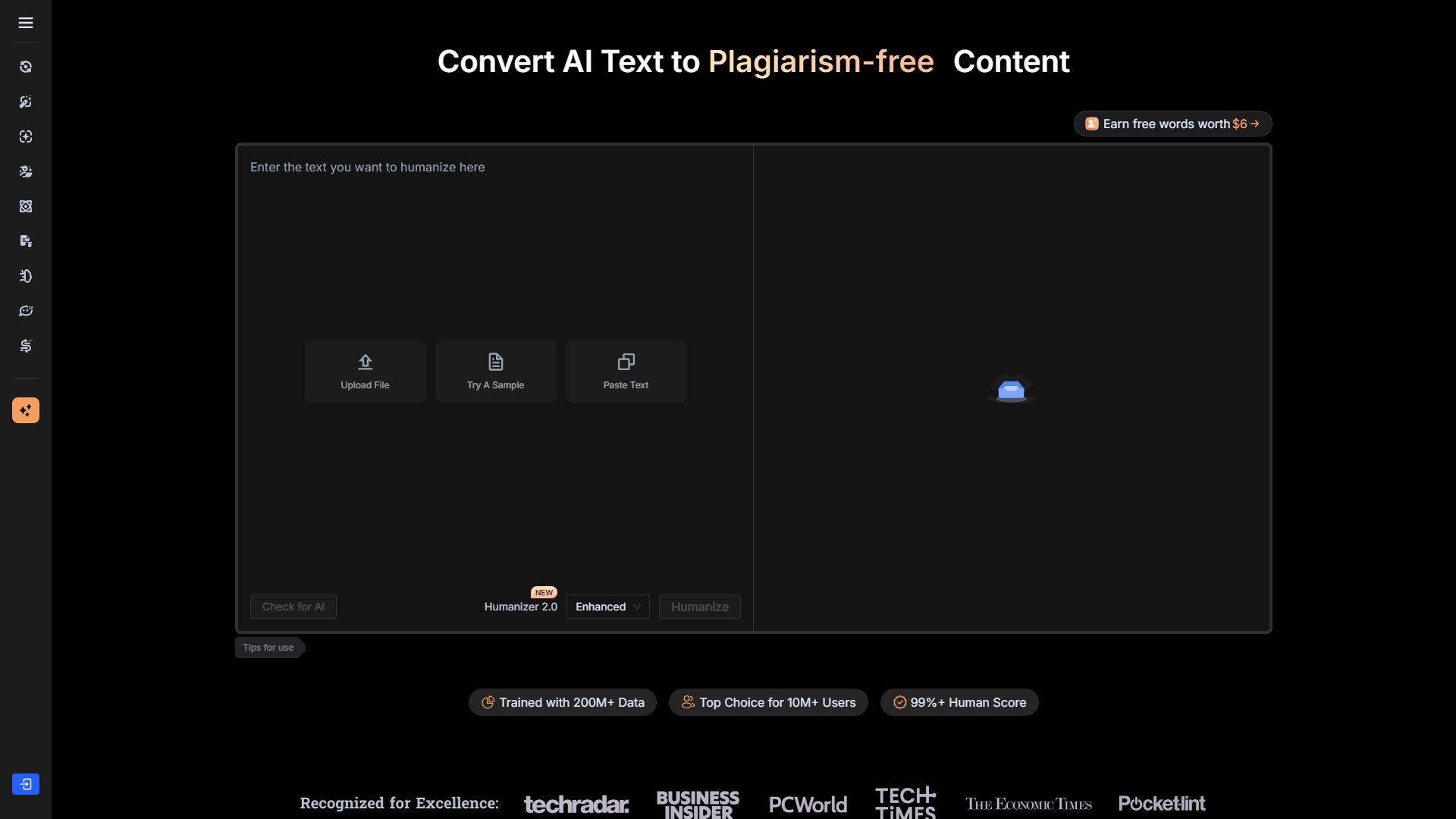Open Earn free words worth $6 link

[1173, 124]
